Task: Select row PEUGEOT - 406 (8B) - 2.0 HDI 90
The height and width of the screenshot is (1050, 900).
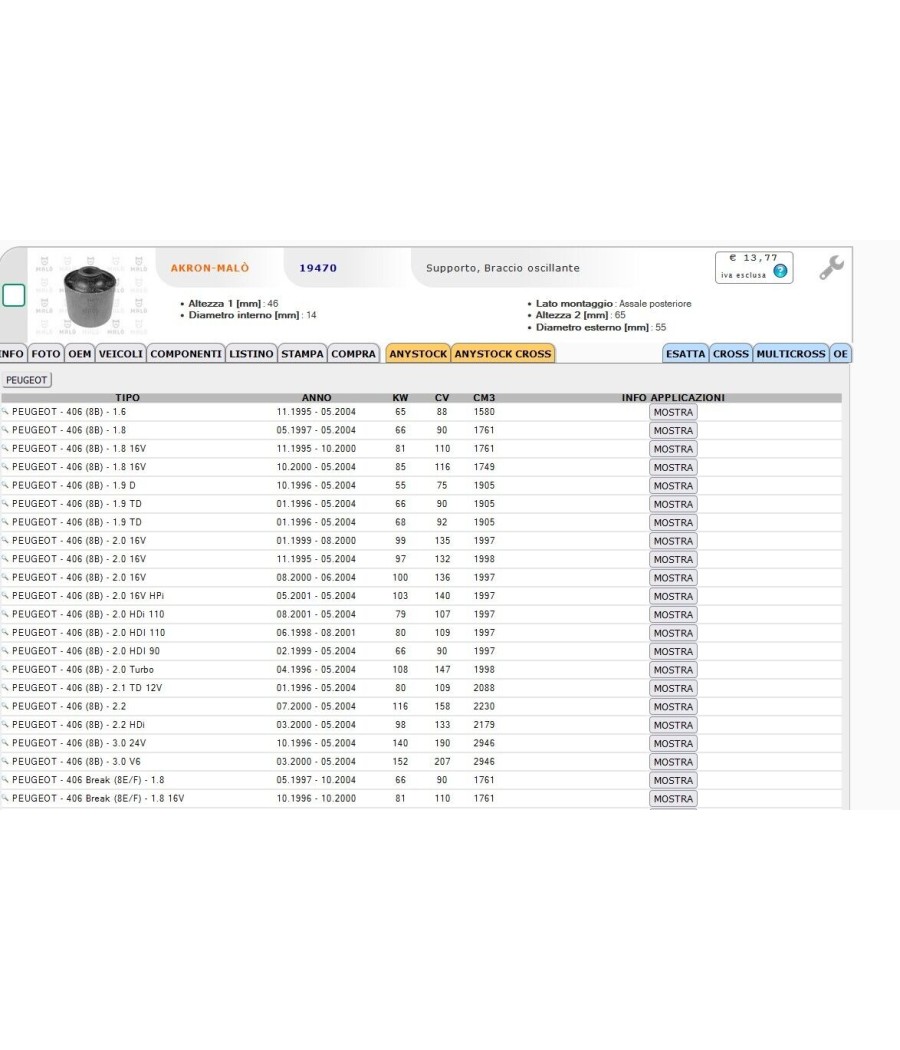Action: [421, 651]
